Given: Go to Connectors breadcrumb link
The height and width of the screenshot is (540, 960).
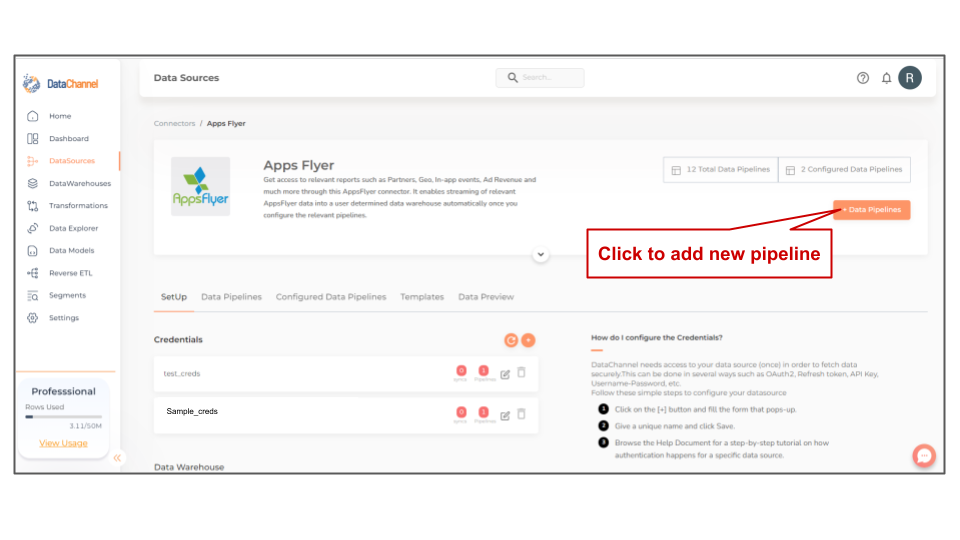Looking at the screenshot, I should tap(174, 124).
